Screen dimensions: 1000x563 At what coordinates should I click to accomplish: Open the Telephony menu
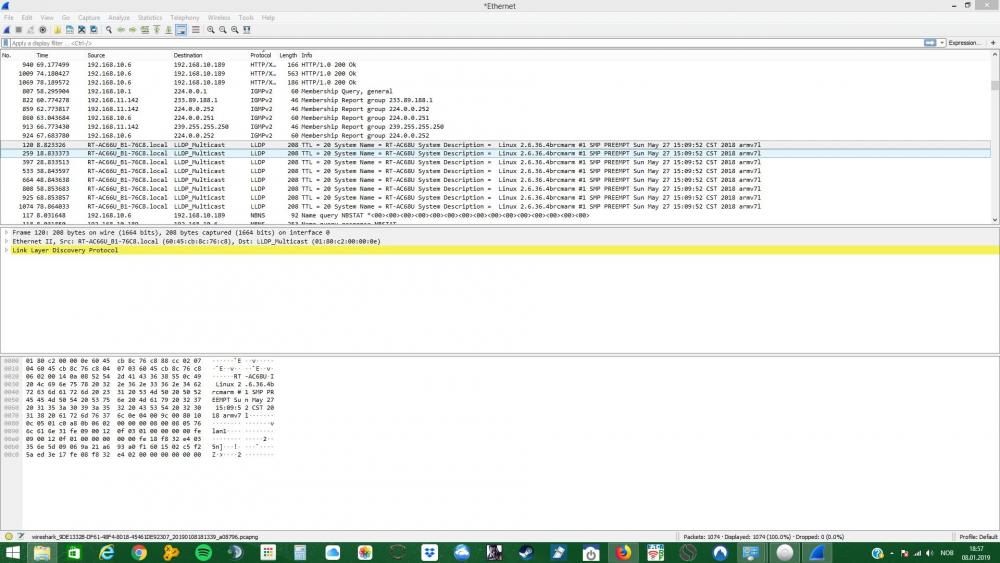pos(185,18)
